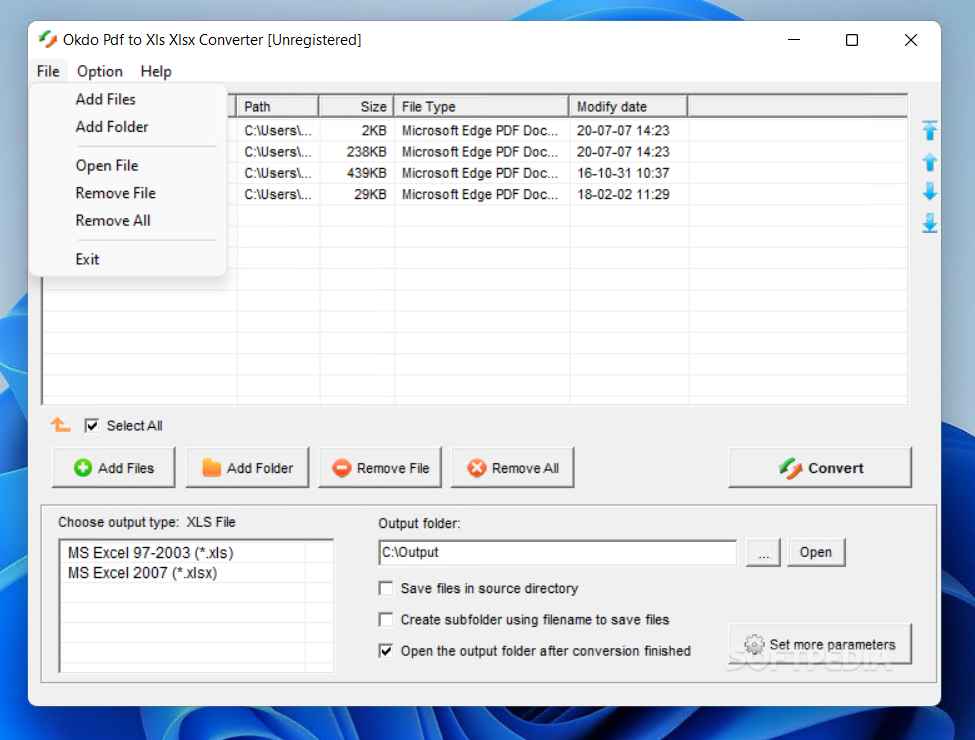Click the modify date 18-02-02 11:29
975x740 pixels.
tap(622, 194)
